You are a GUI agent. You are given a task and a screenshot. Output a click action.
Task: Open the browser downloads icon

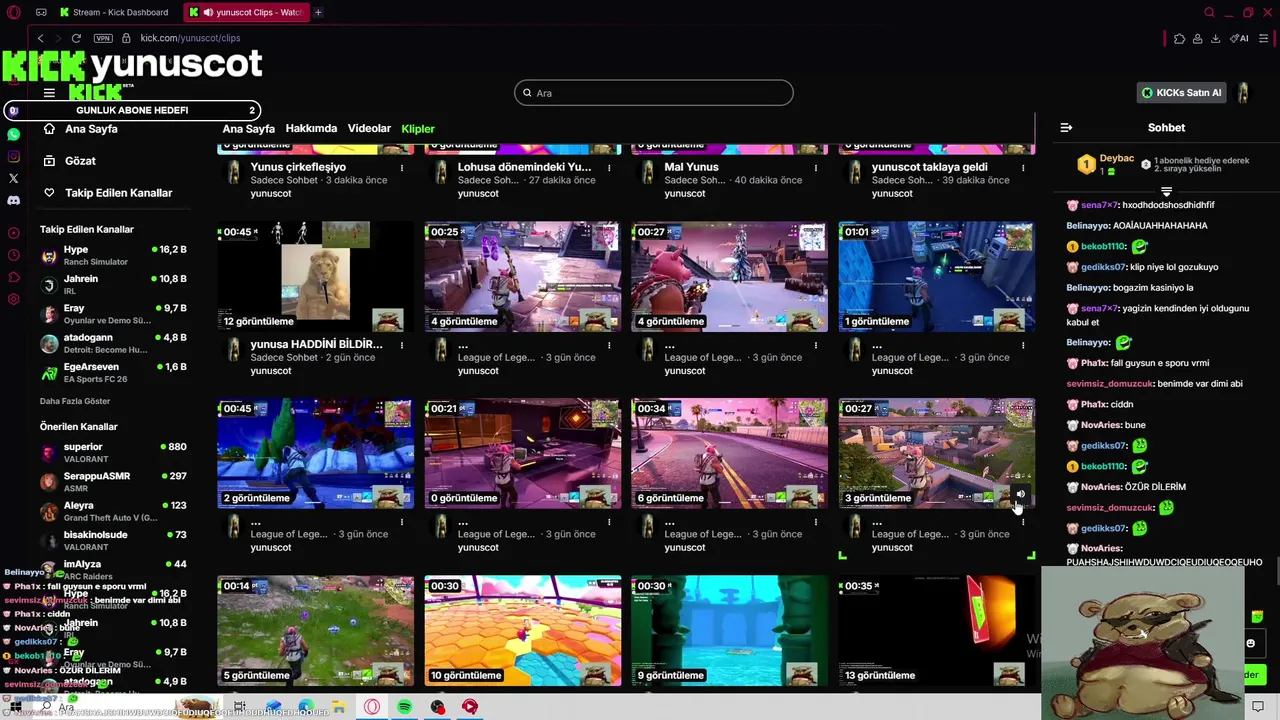coord(1215,38)
